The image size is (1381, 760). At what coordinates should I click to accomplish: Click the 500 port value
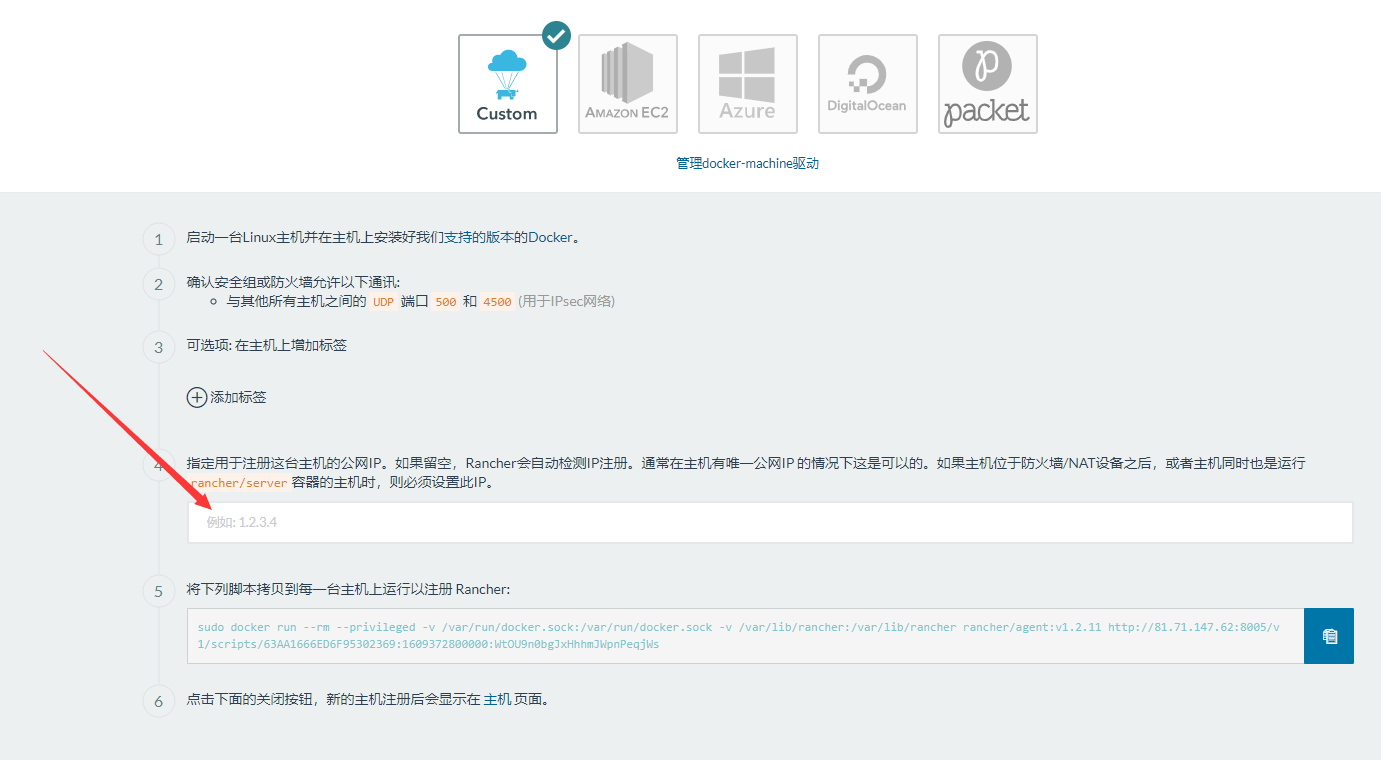[x=446, y=301]
